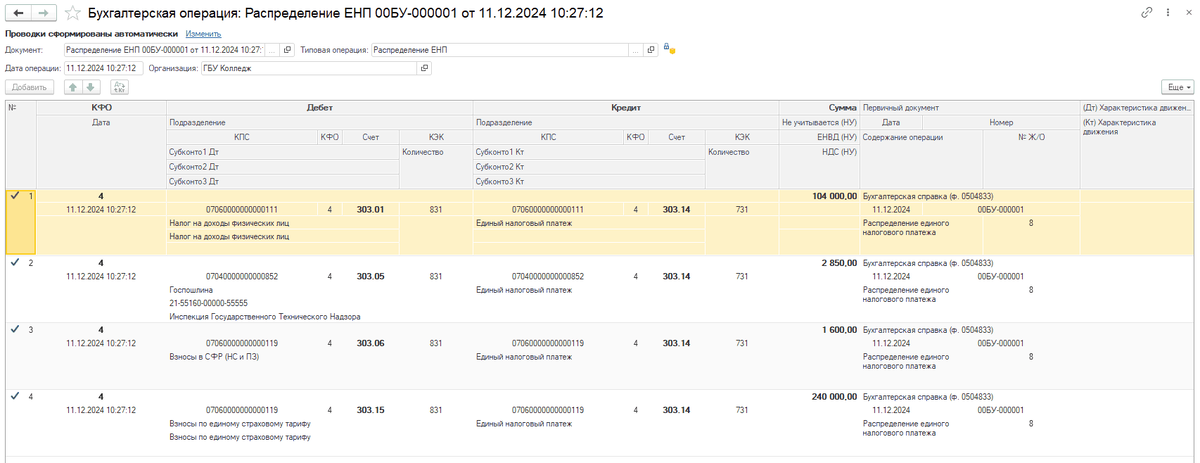This screenshot has width=1200, height=463.
Task: Open the Типовая операция record
Action: click(650, 49)
